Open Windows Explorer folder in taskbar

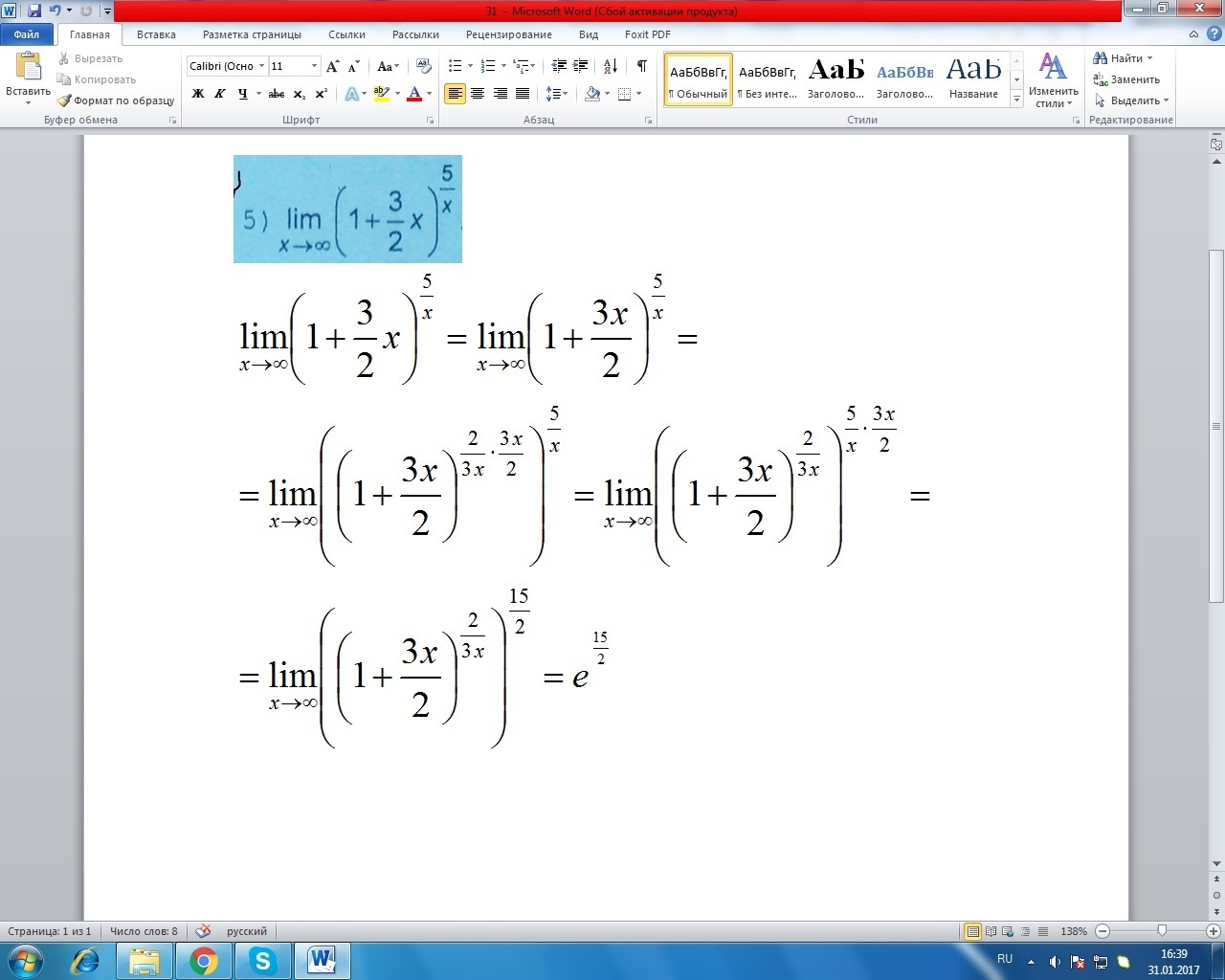click(145, 961)
